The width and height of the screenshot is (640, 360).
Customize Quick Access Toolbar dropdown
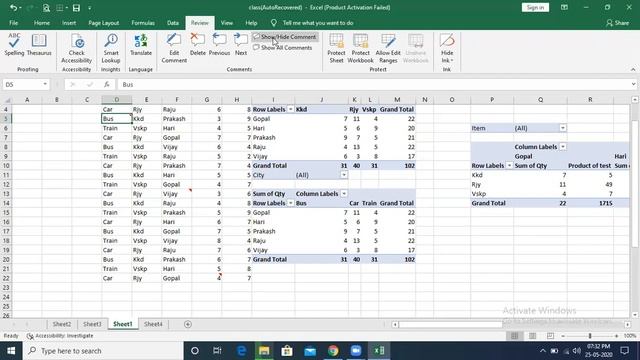(x=89, y=8)
